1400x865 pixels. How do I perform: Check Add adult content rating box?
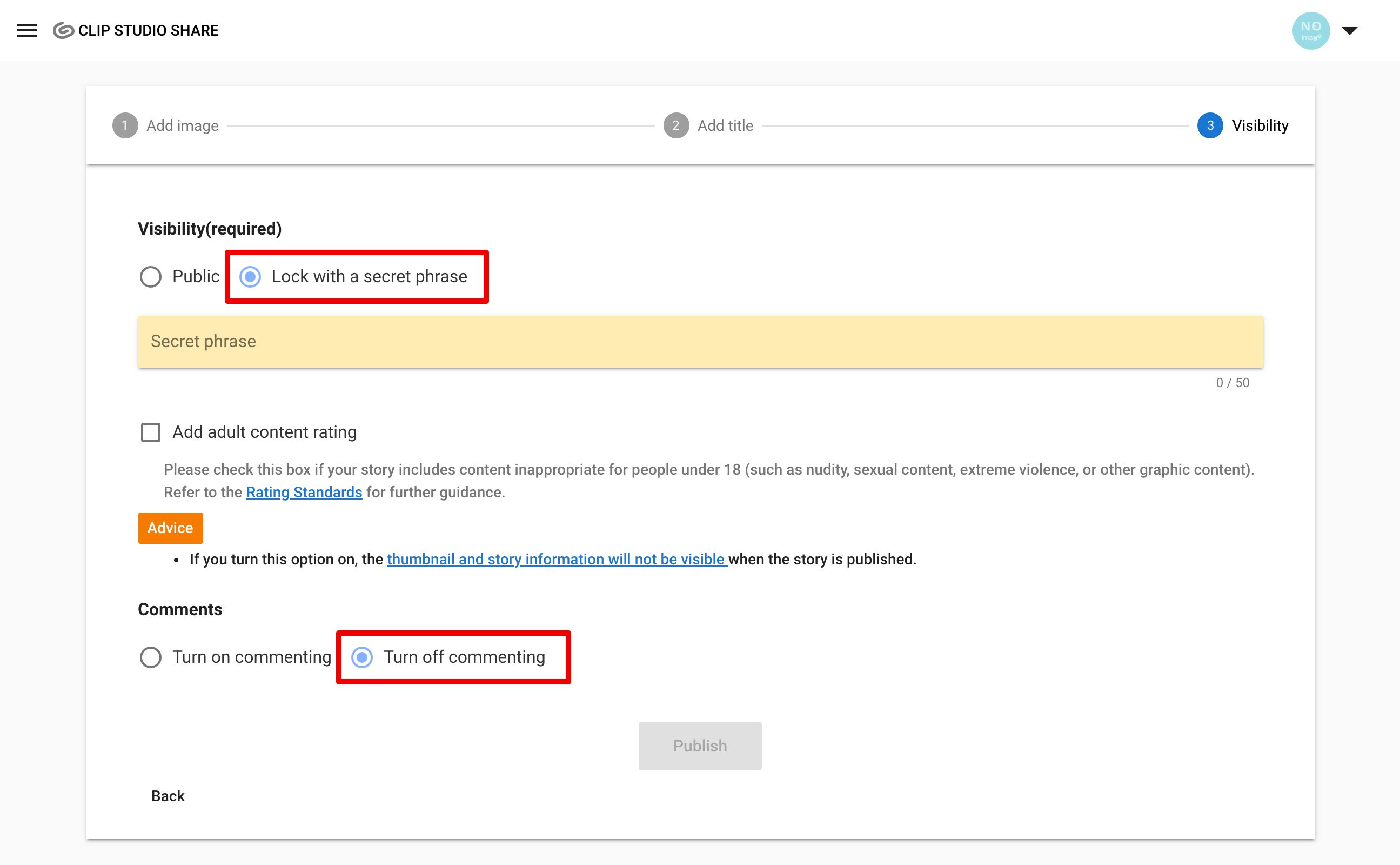tap(151, 432)
